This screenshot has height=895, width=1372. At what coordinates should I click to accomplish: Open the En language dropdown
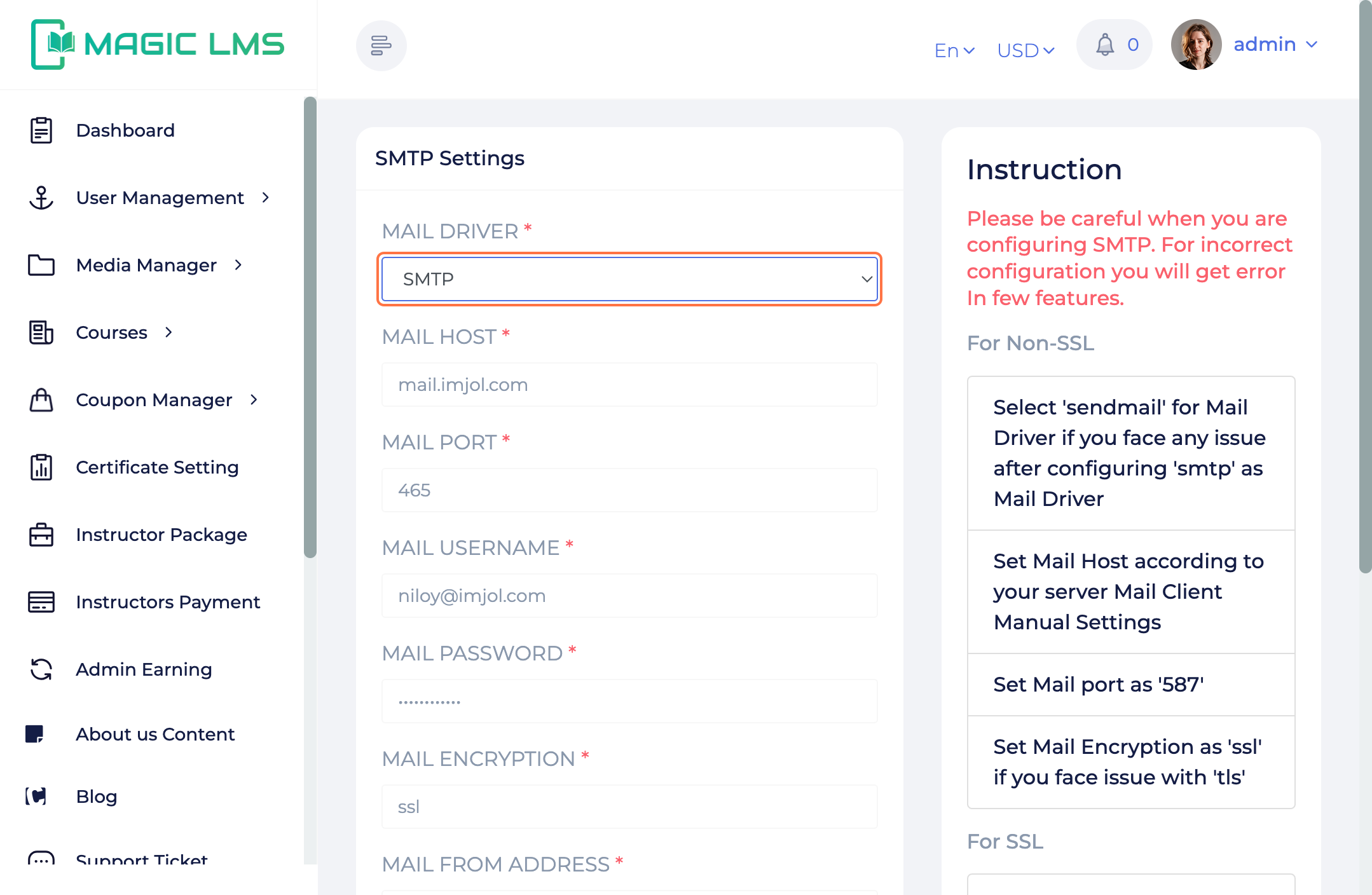click(954, 50)
